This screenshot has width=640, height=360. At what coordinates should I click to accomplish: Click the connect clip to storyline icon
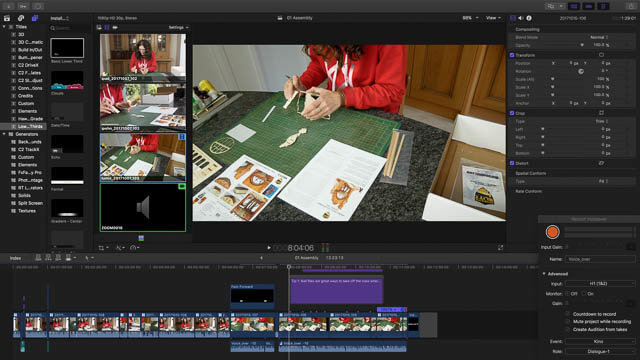38,258
